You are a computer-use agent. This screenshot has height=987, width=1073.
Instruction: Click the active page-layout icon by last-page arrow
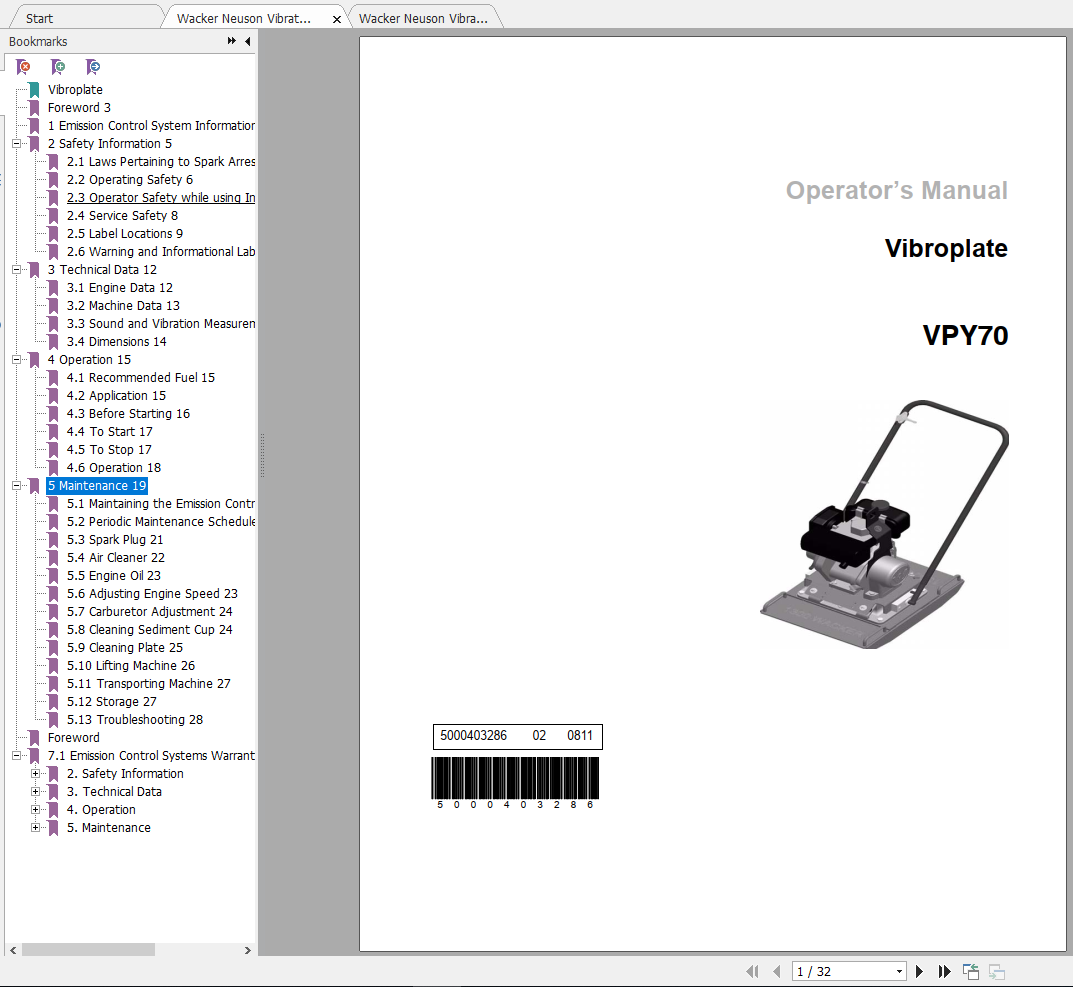pos(971,971)
